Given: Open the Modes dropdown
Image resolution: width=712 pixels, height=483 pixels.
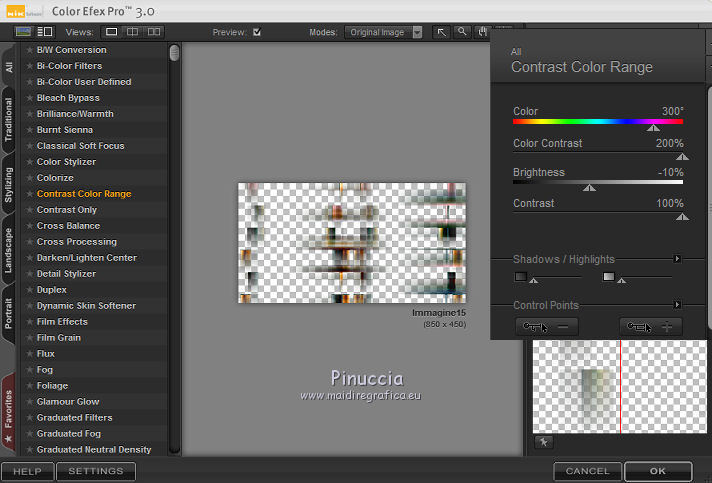Looking at the screenshot, I should click(x=386, y=32).
